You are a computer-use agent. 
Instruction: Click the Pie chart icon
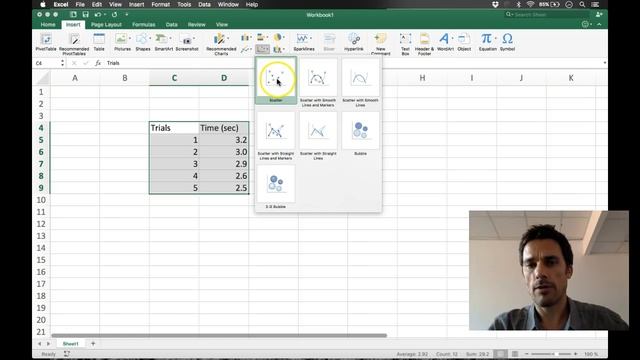click(278, 38)
